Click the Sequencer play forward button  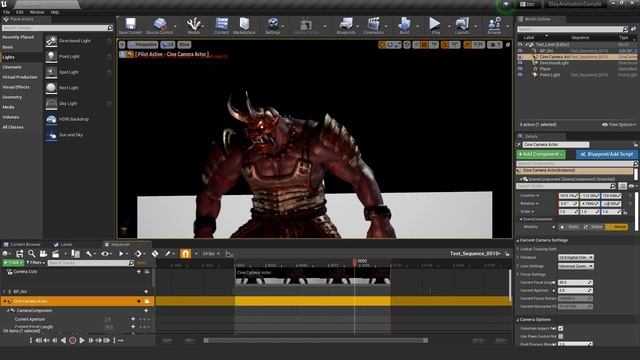82,340
